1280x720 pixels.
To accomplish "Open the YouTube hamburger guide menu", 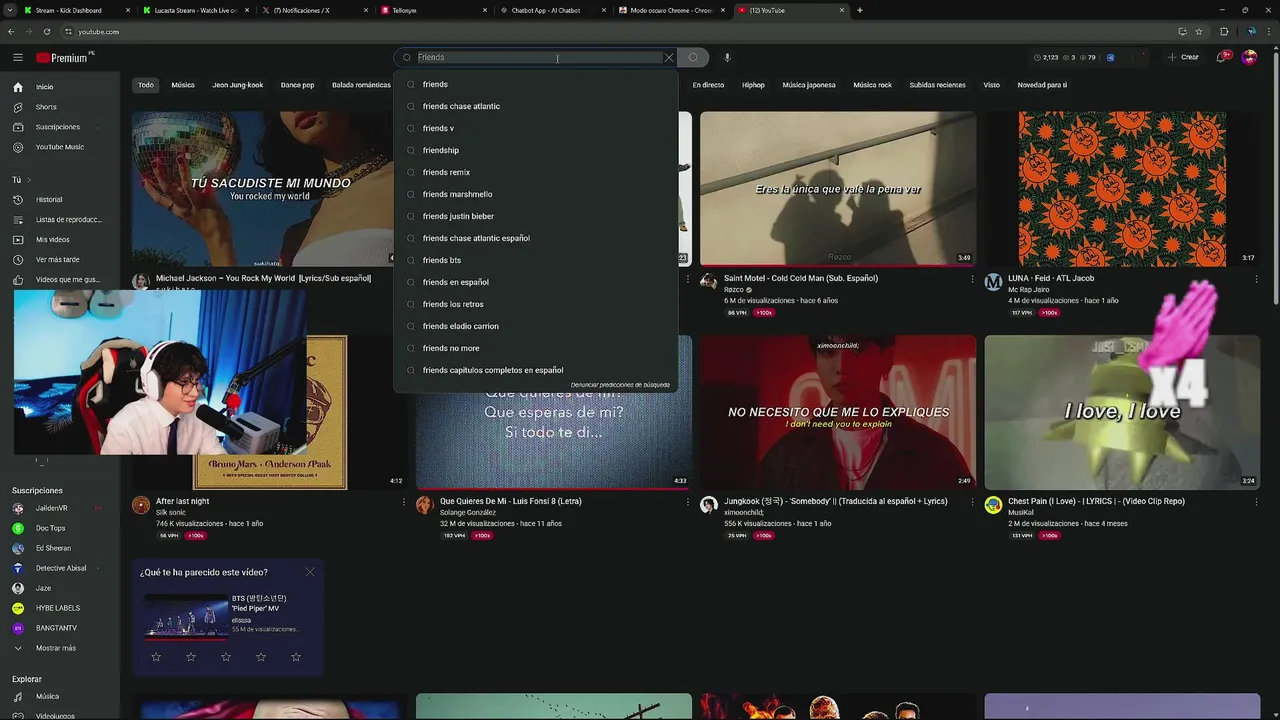I will [17, 58].
